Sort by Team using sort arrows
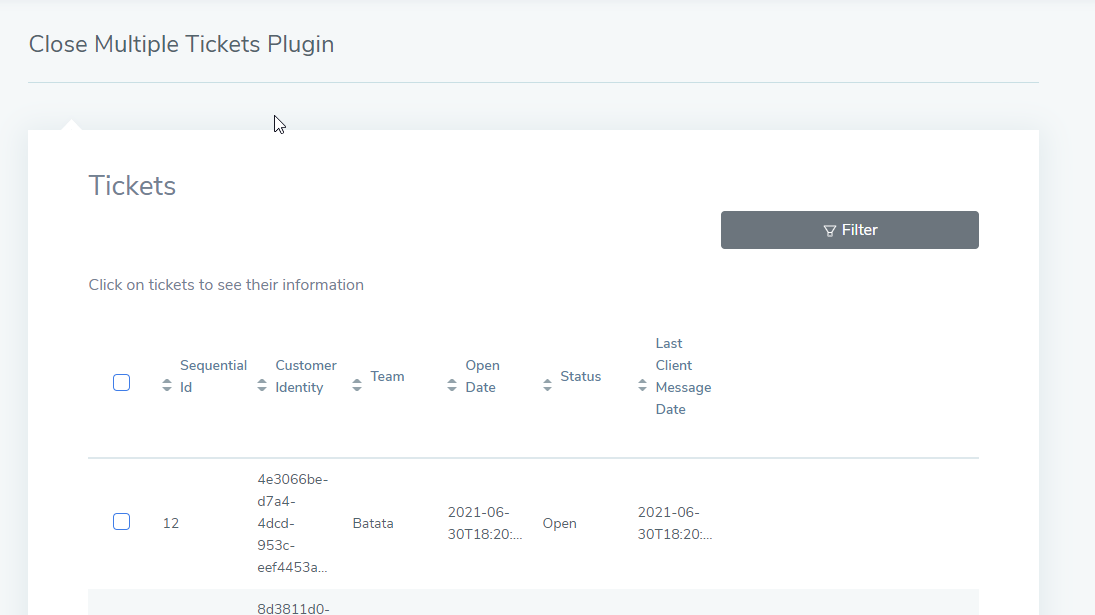The image size is (1095, 615). coord(357,385)
